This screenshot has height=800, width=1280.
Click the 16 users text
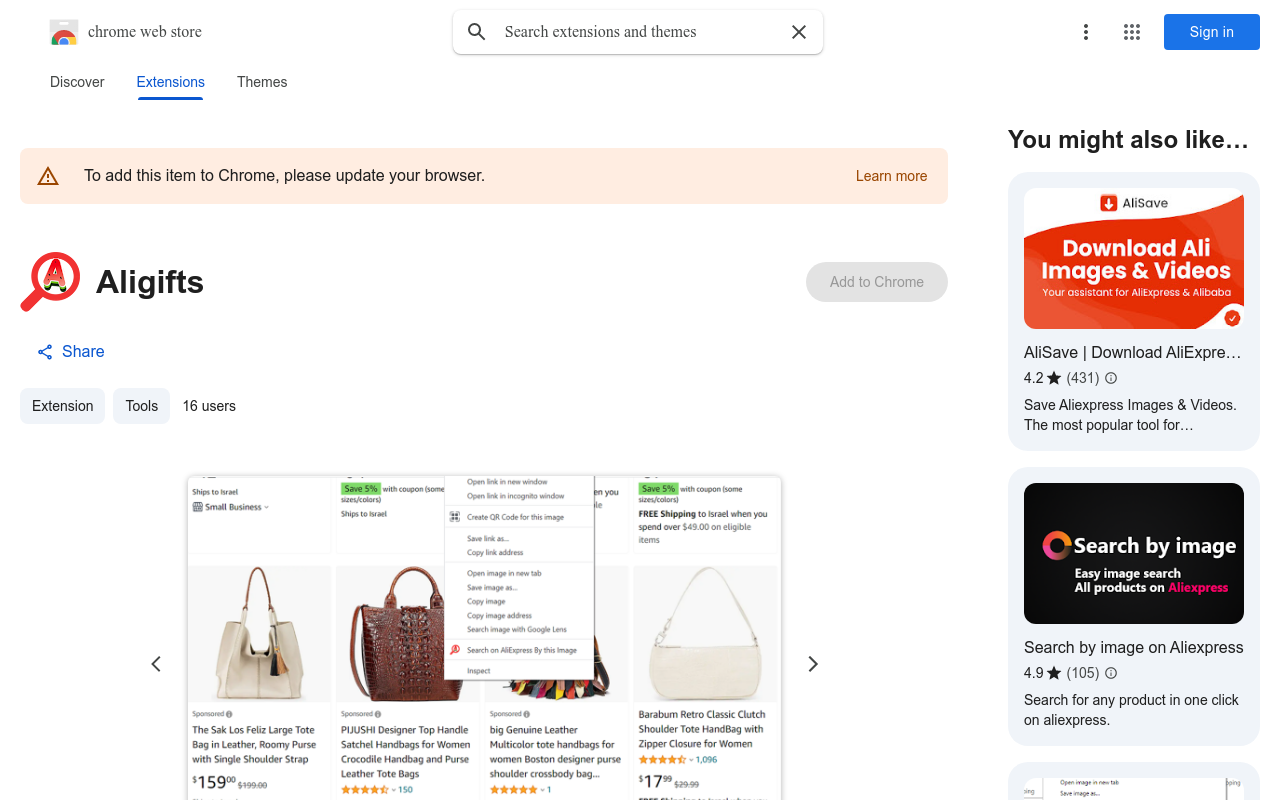tap(209, 406)
